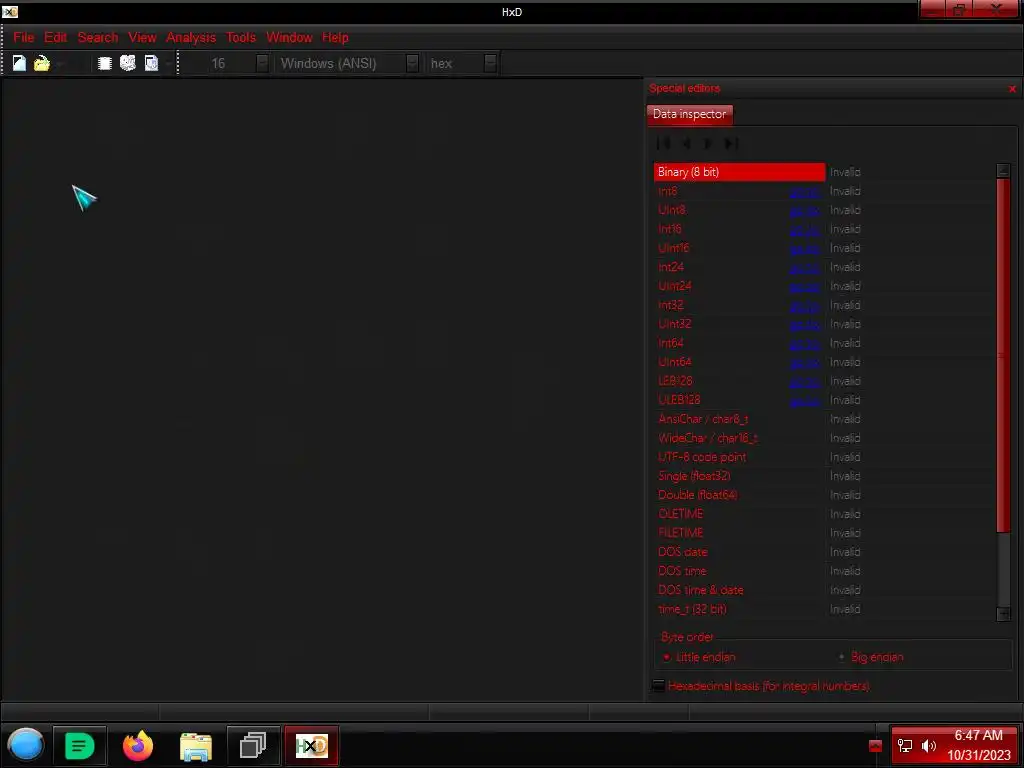The width and height of the screenshot is (1024, 768).
Task: Select the Int24 row label
Action: 671,267
